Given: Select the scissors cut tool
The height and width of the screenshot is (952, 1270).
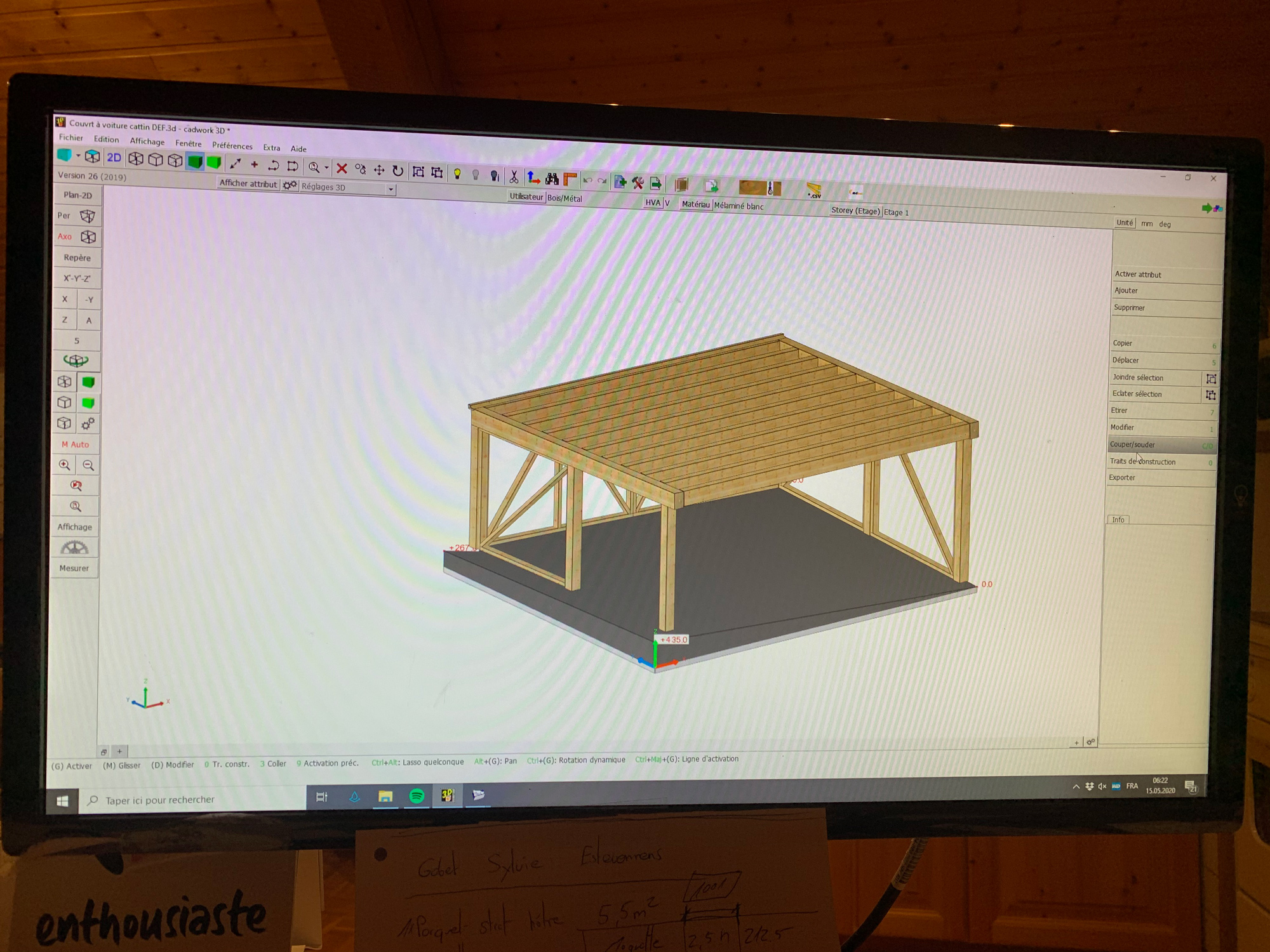Looking at the screenshot, I should pyautogui.click(x=514, y=176).
